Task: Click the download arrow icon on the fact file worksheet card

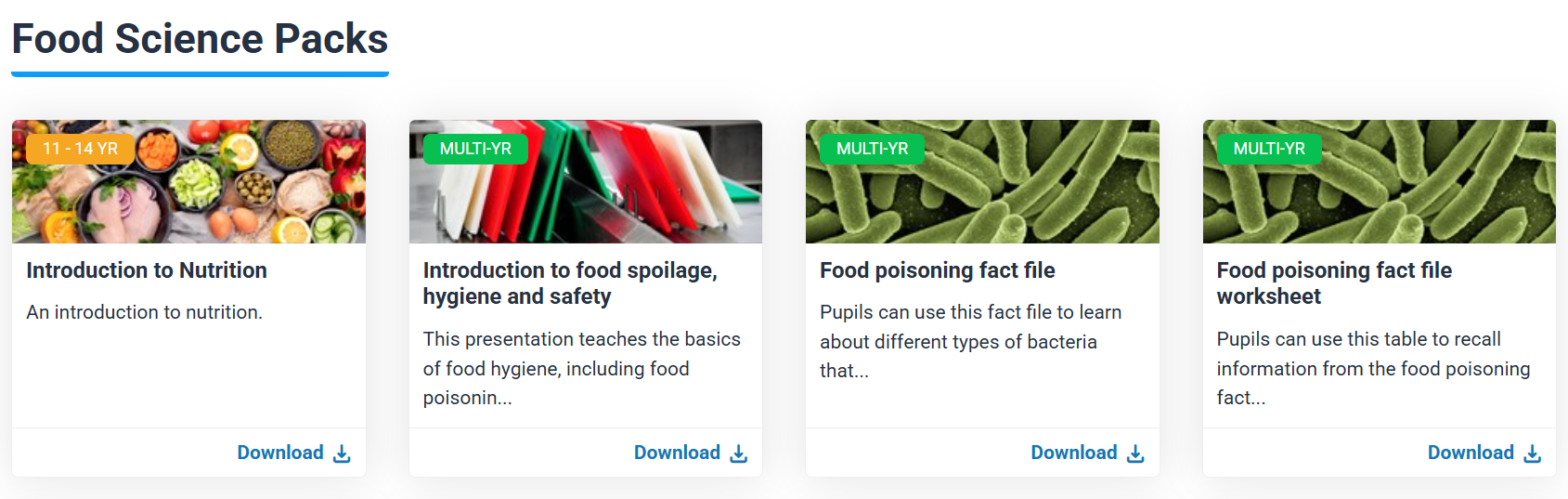Action: coord(1533,453)
